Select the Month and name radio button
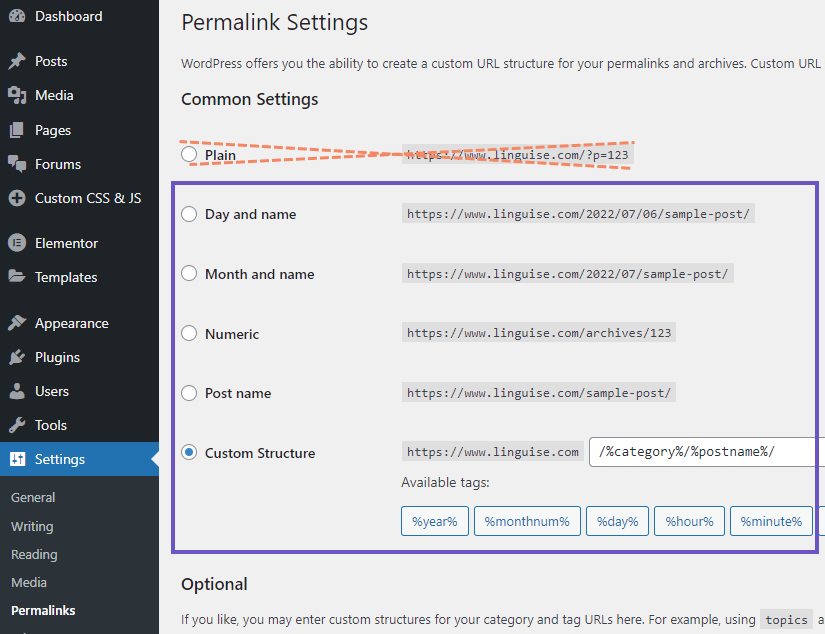This screenshot has width=825, height=634. point(189,274)
